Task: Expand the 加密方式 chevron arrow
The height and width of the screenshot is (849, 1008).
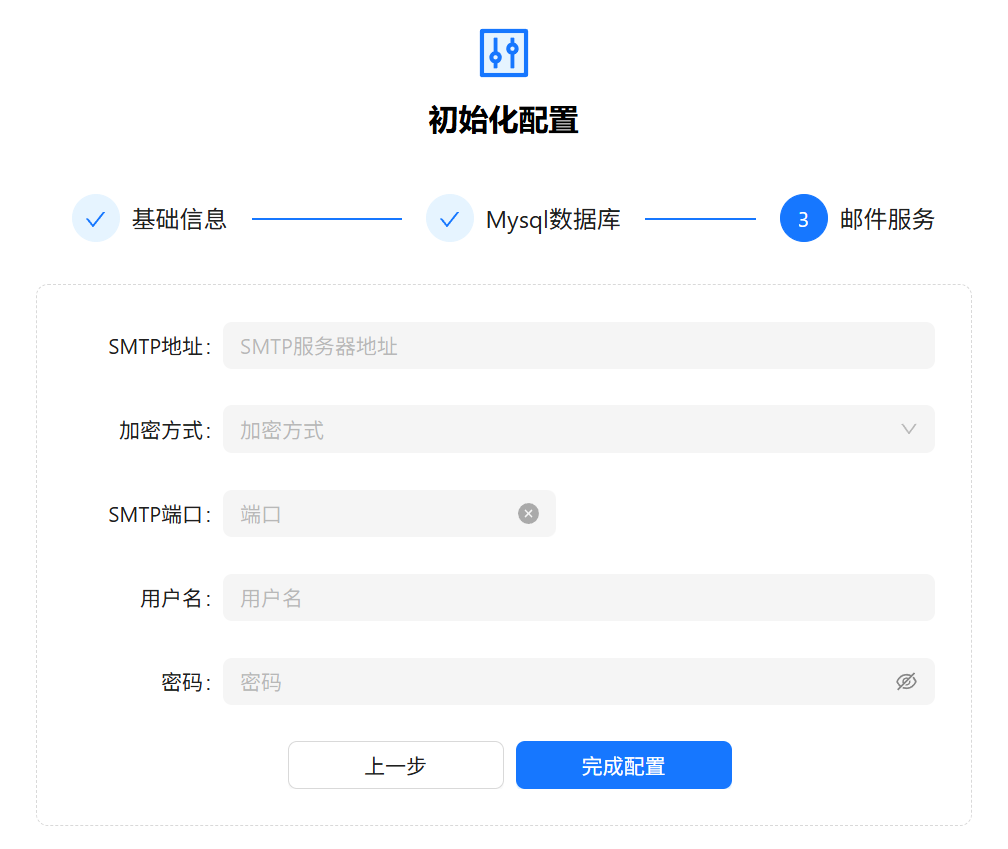Action: point(908,429)
